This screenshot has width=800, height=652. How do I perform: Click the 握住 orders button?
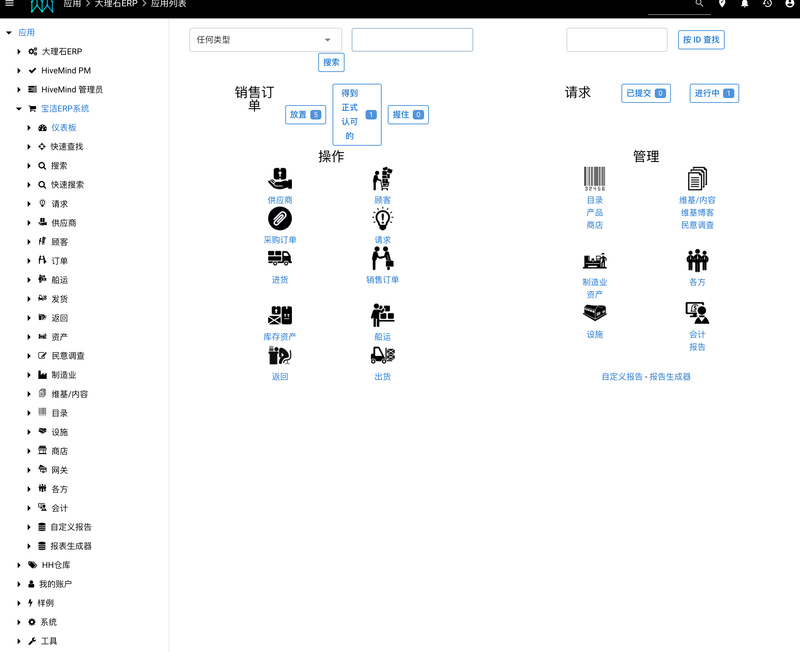point(408,115)
